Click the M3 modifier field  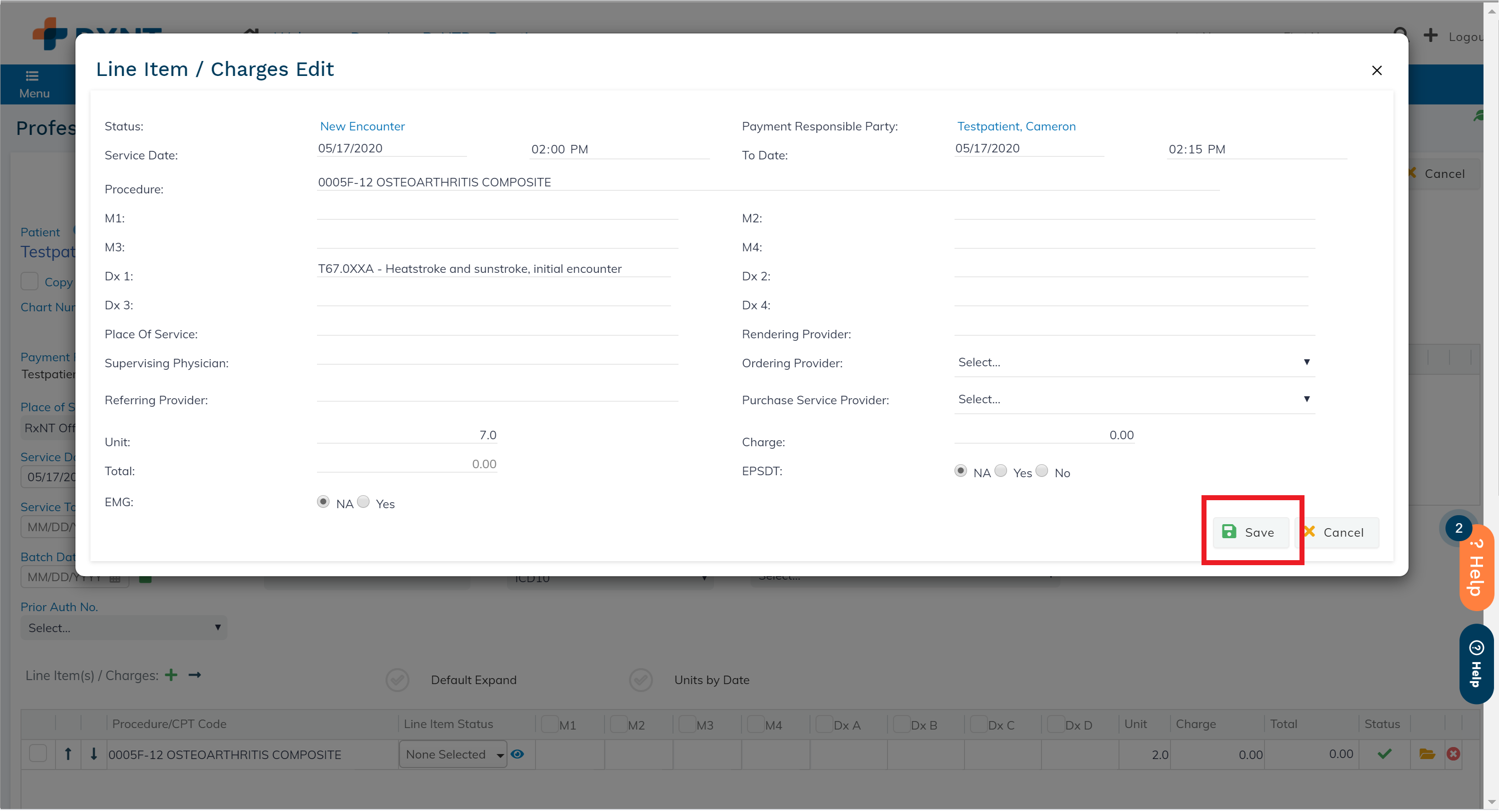pos(497,240)
